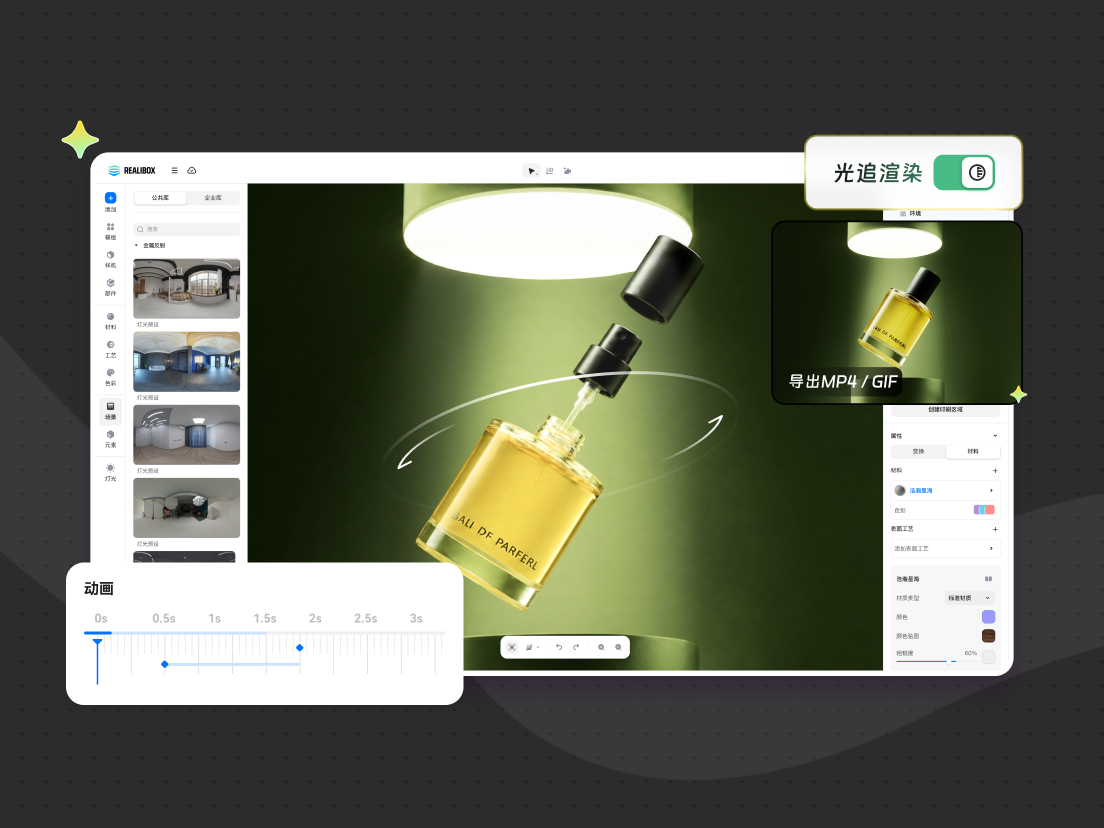Switch to the 公共库 tab
Screen dimensions: 1104x828
(161, 198)
